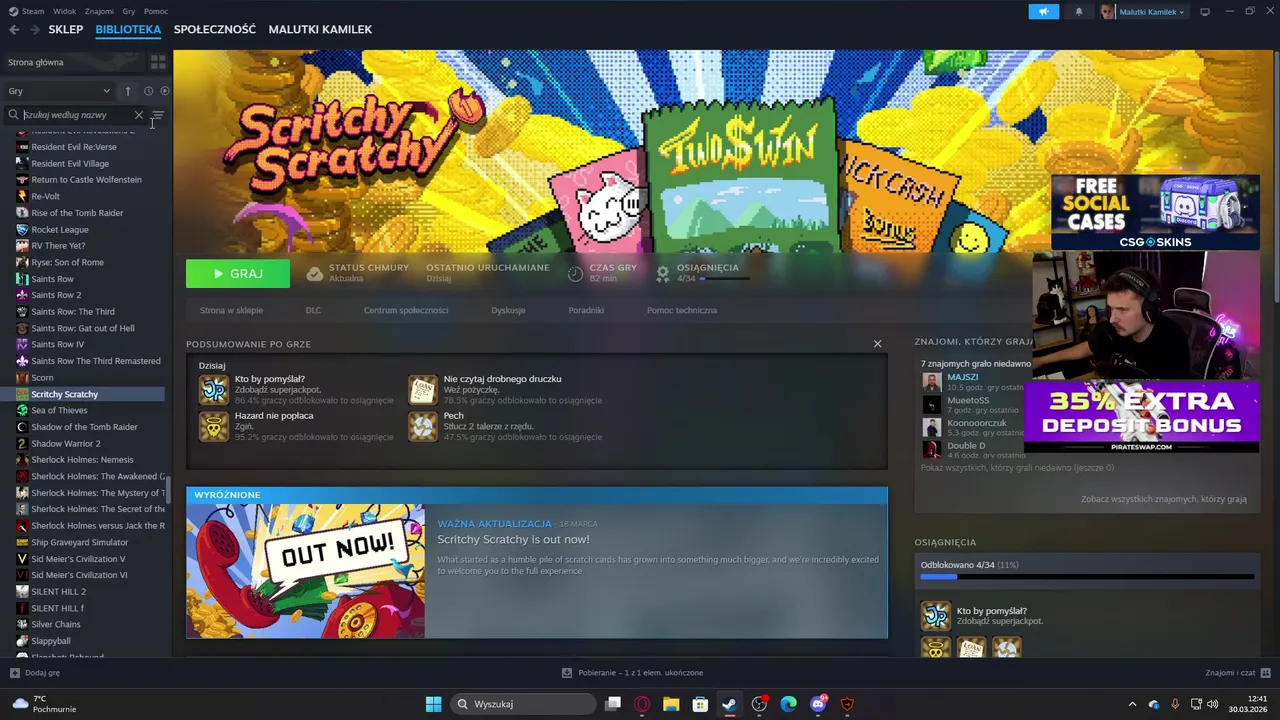Image resolution: width=1280 pixels, height=720 pixels.
Task: Click the green GRAJ play button
Action: click(238, 273)
